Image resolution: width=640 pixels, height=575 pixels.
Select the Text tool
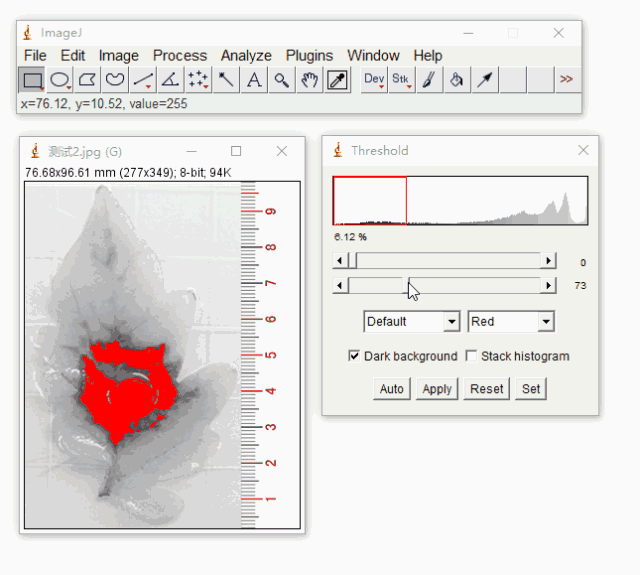click(x=254, y=80)
